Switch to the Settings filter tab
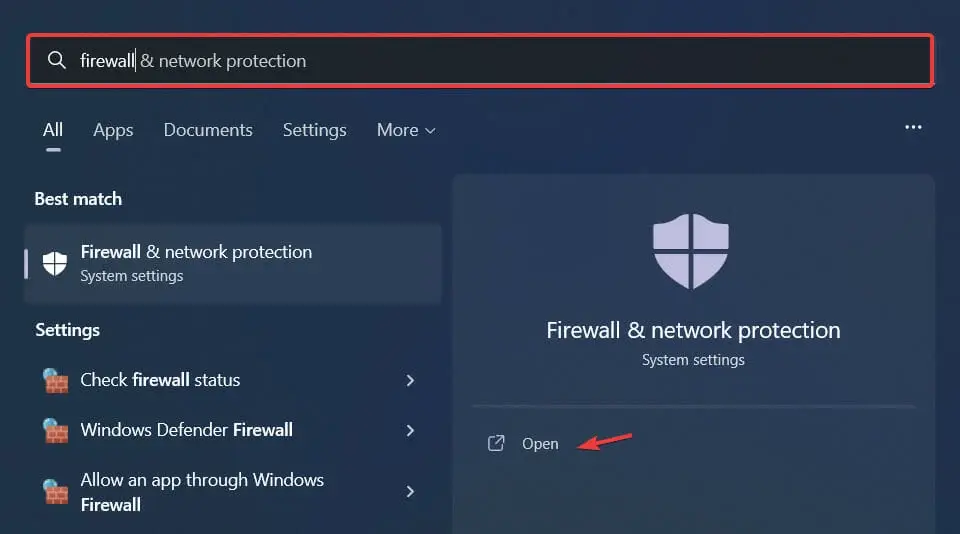Image resolution: width=960 pixels, height=534 pixels. [314, 130]
